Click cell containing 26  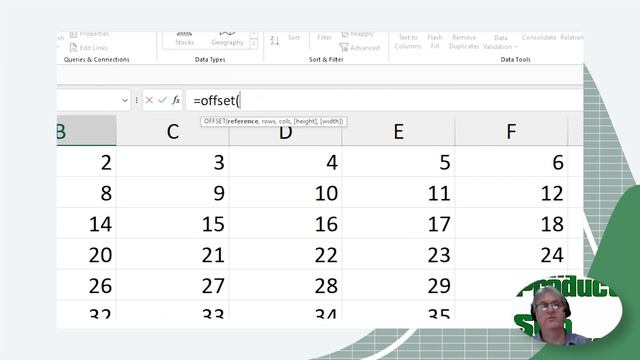[87, 285]
